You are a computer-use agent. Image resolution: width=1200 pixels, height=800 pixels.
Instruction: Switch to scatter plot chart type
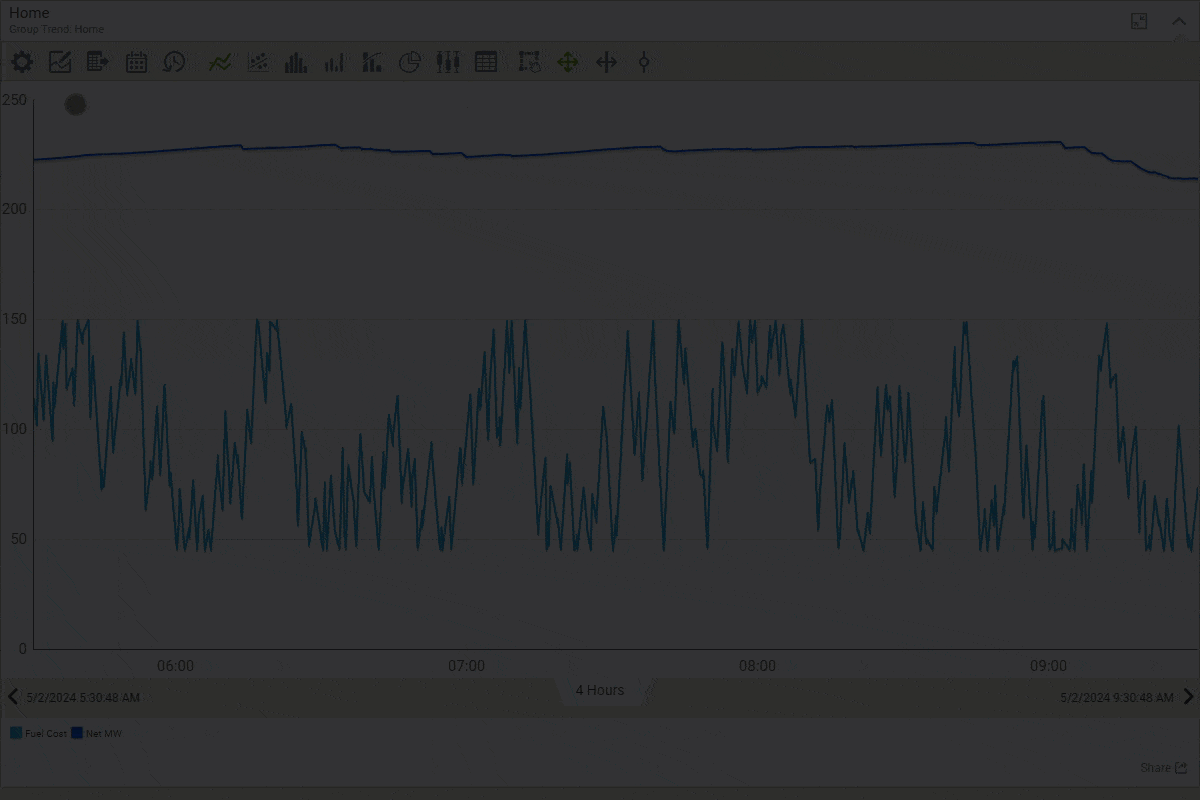[x=258, y=62]
